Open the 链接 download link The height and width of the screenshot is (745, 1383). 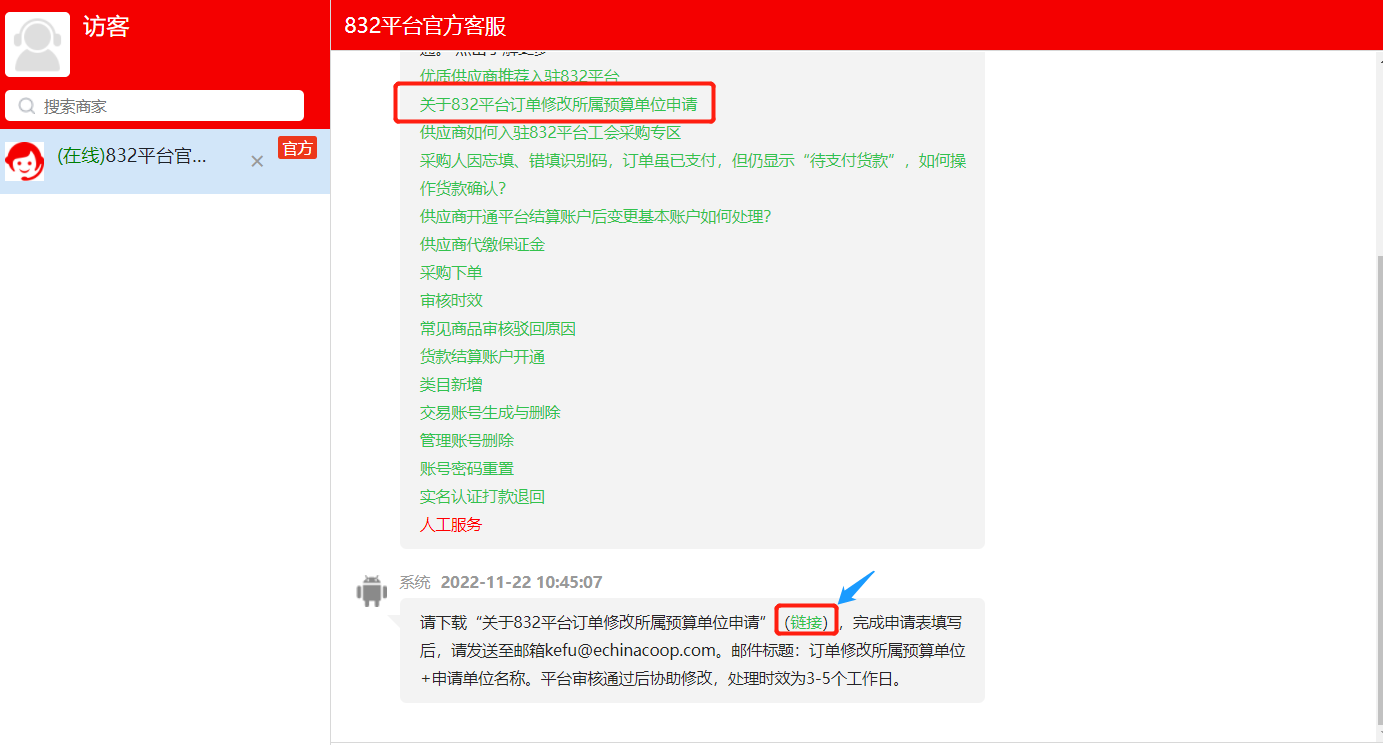pyautogui.click(x=809, y=622)
